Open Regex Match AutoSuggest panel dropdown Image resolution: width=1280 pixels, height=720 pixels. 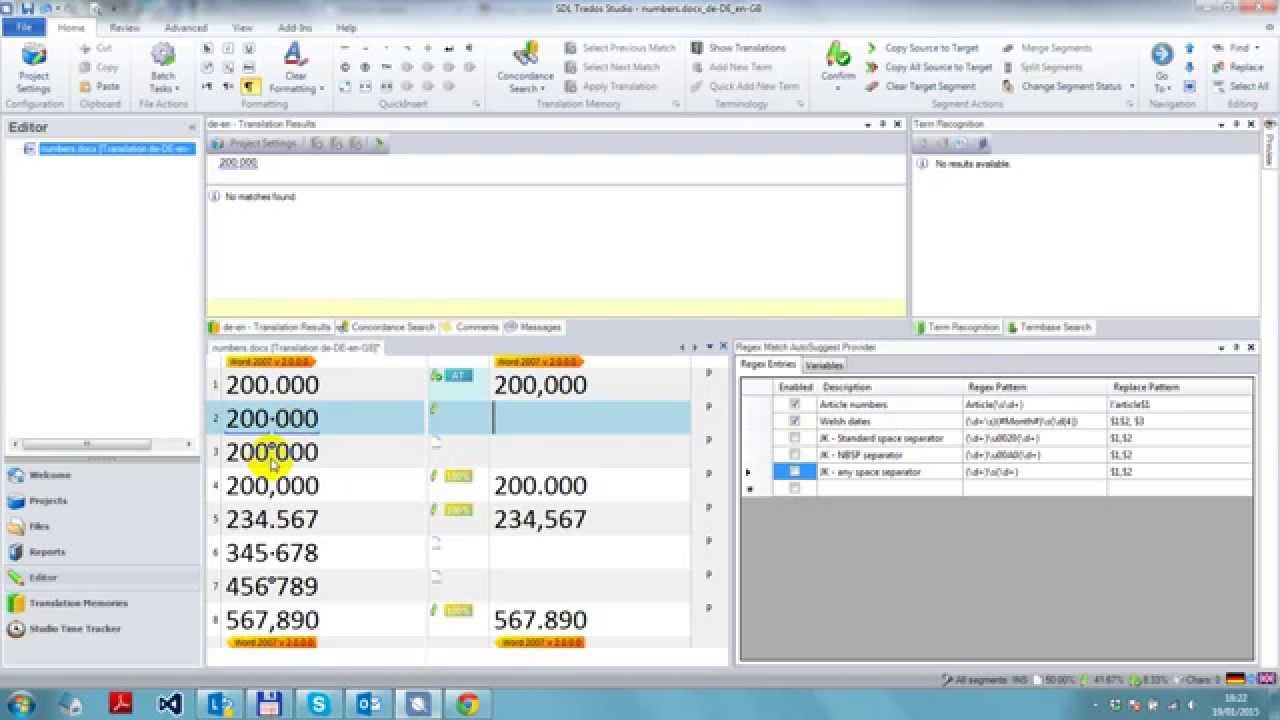[1222, 347]
